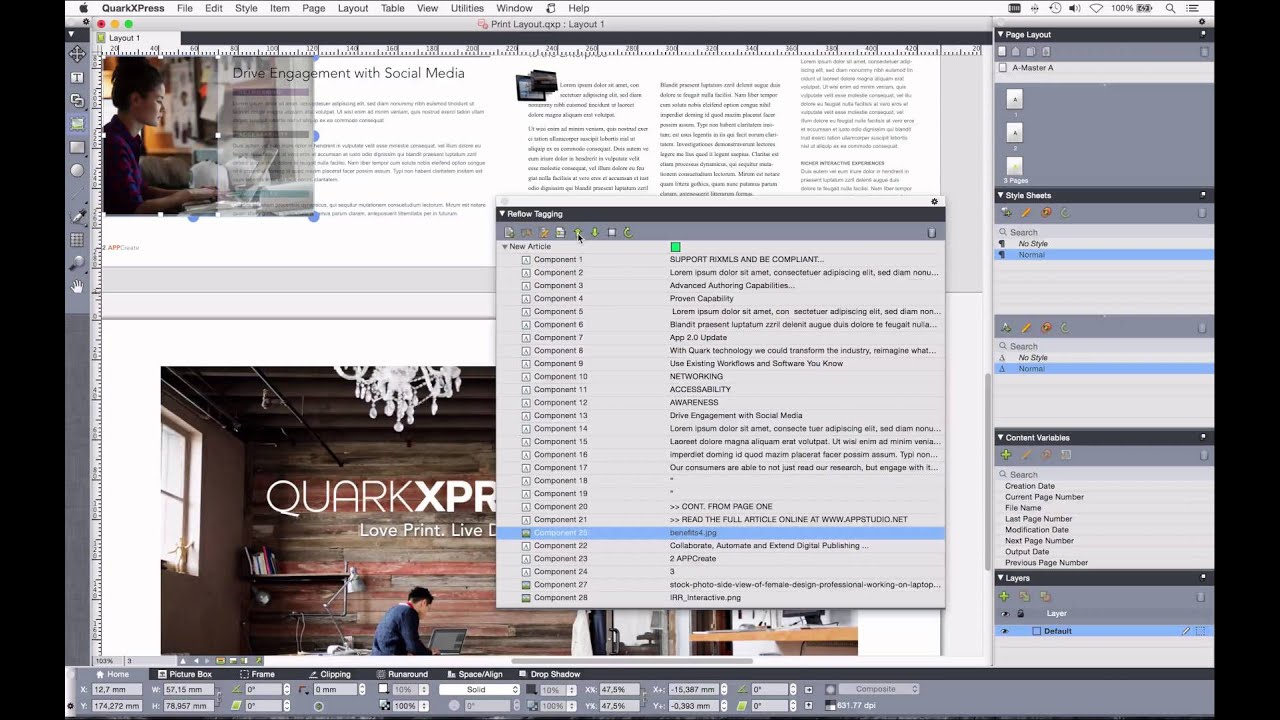Collapse the Content Variables panel
This screenshot has height=720, width=1280.
pyautogui.click(x=1000, y=438)
